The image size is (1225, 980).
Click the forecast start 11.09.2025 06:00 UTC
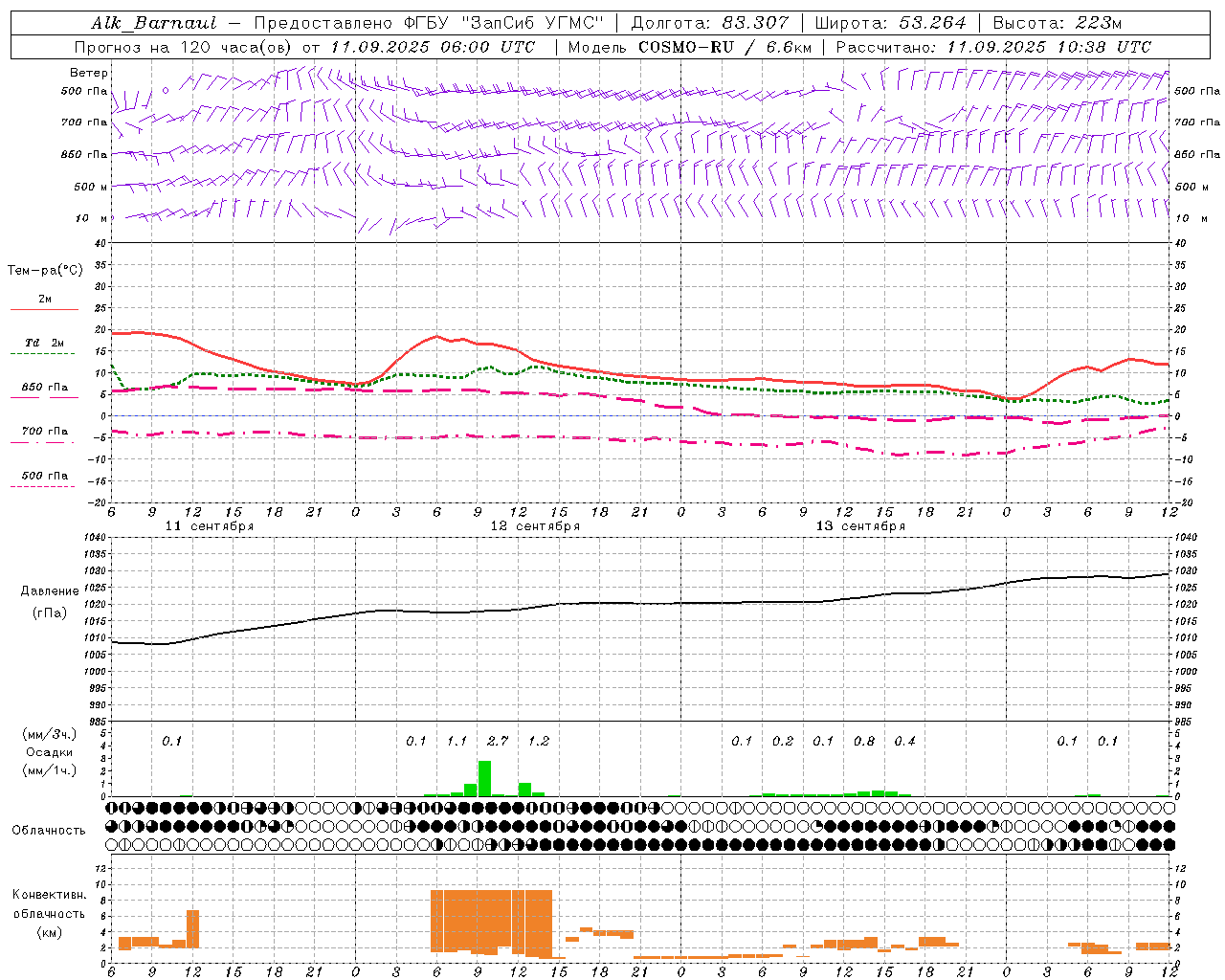(433, 47)
